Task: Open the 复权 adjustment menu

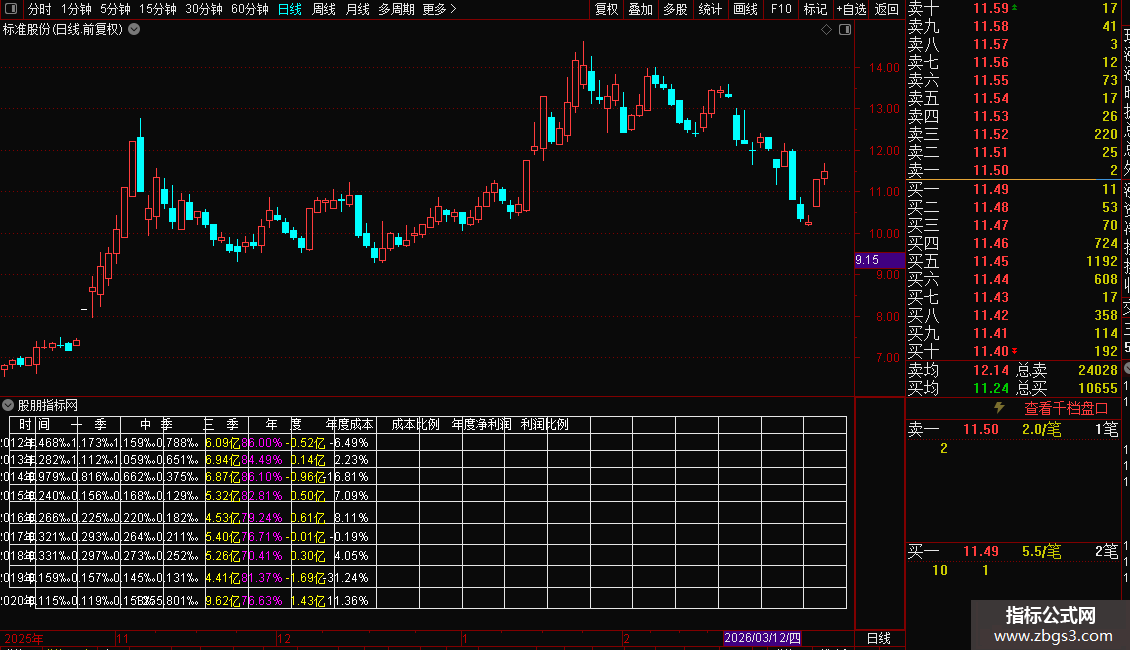Action: (606, 9)
